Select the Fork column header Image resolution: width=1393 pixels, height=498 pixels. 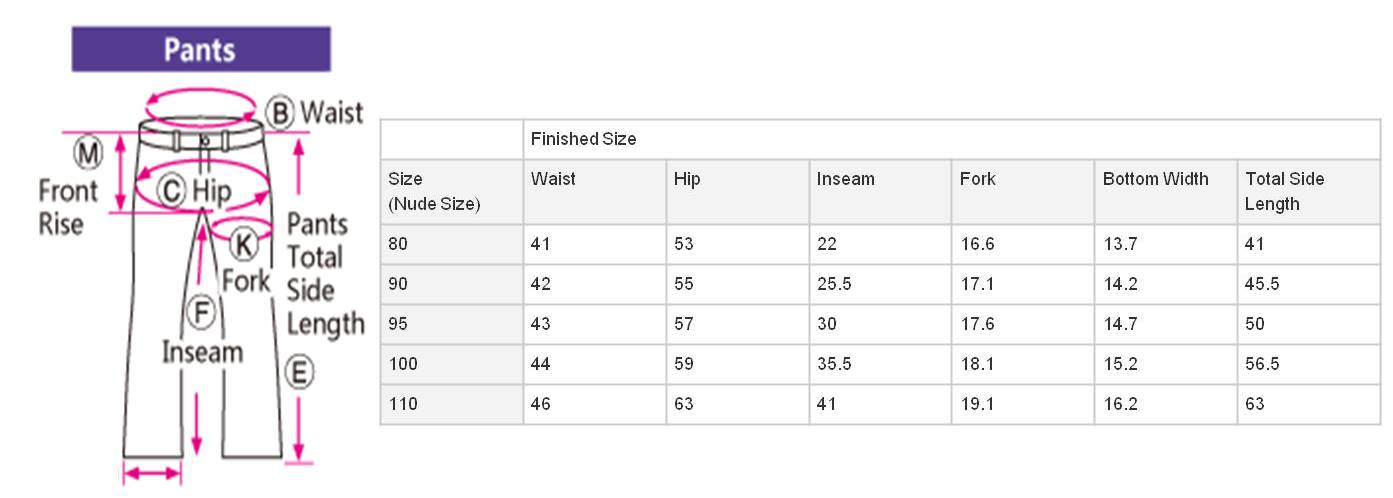[1023, 192]
